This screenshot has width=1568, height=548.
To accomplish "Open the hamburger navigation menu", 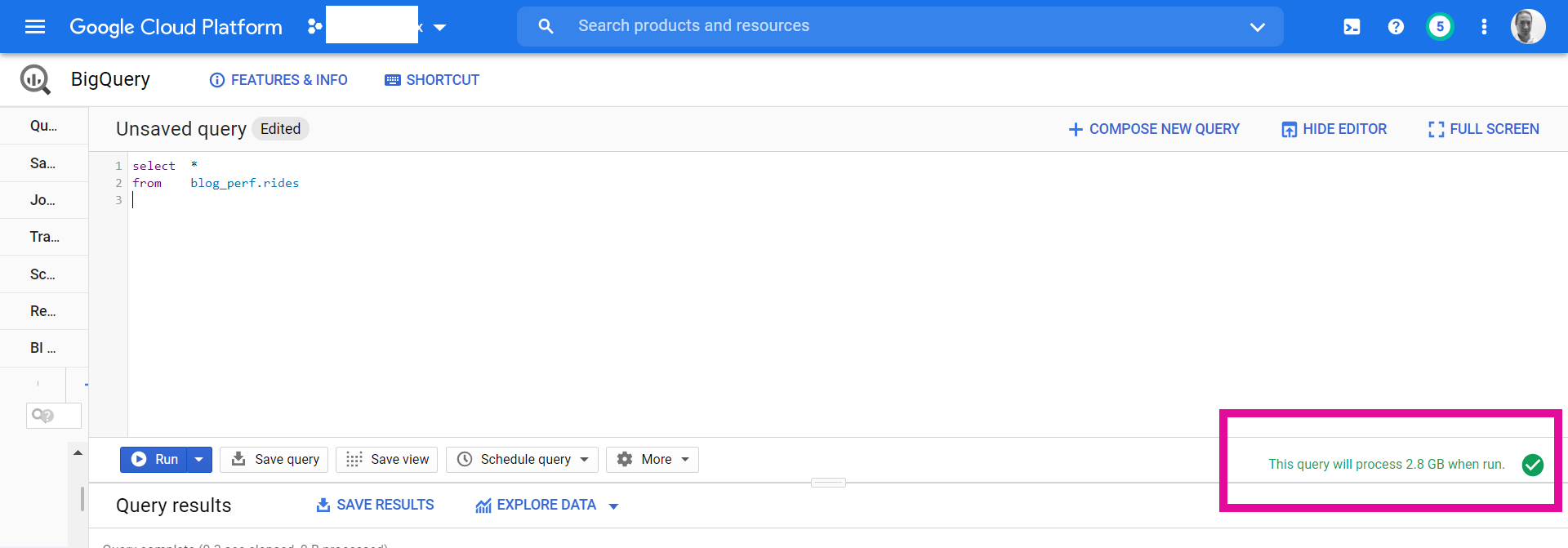I will tap(35, 27).
